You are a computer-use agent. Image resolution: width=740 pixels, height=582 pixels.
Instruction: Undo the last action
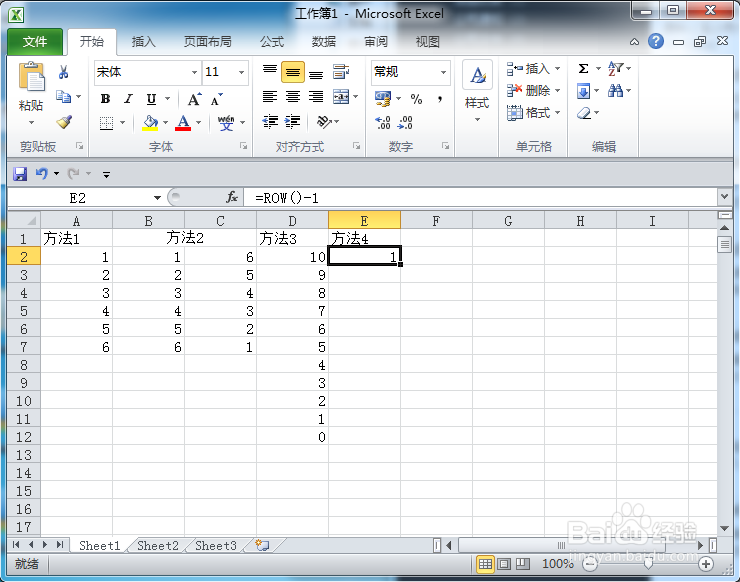42,174
